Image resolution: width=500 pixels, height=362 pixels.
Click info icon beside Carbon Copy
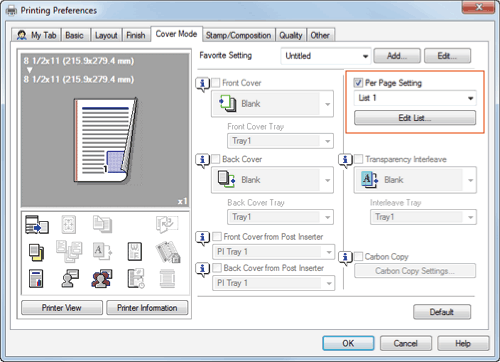pos(345,258)
